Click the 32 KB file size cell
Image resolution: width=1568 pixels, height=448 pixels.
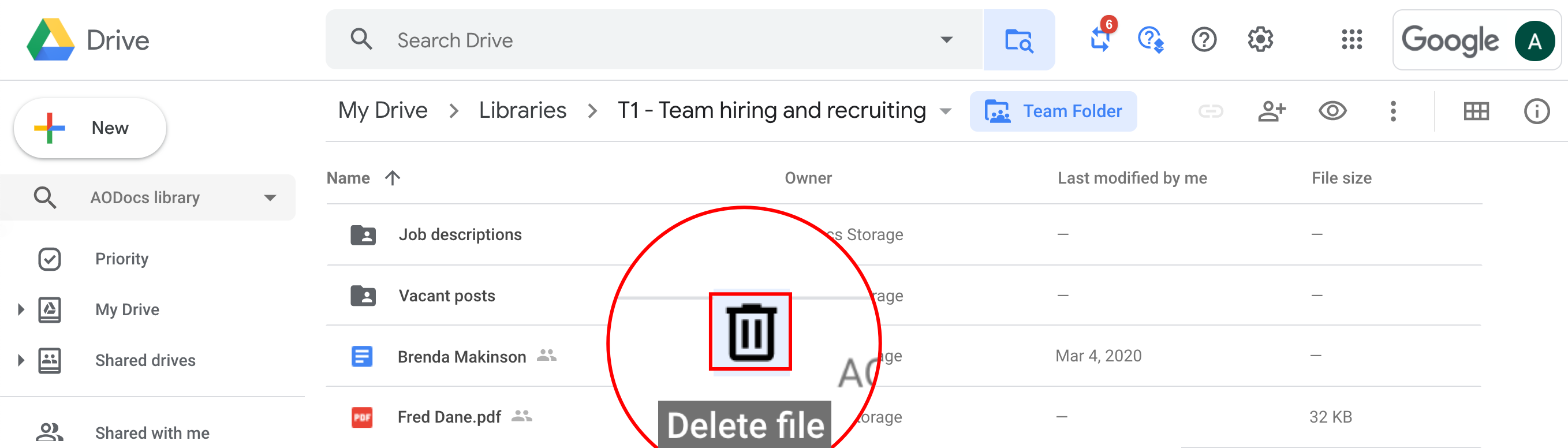click(x=1331, y=417)
